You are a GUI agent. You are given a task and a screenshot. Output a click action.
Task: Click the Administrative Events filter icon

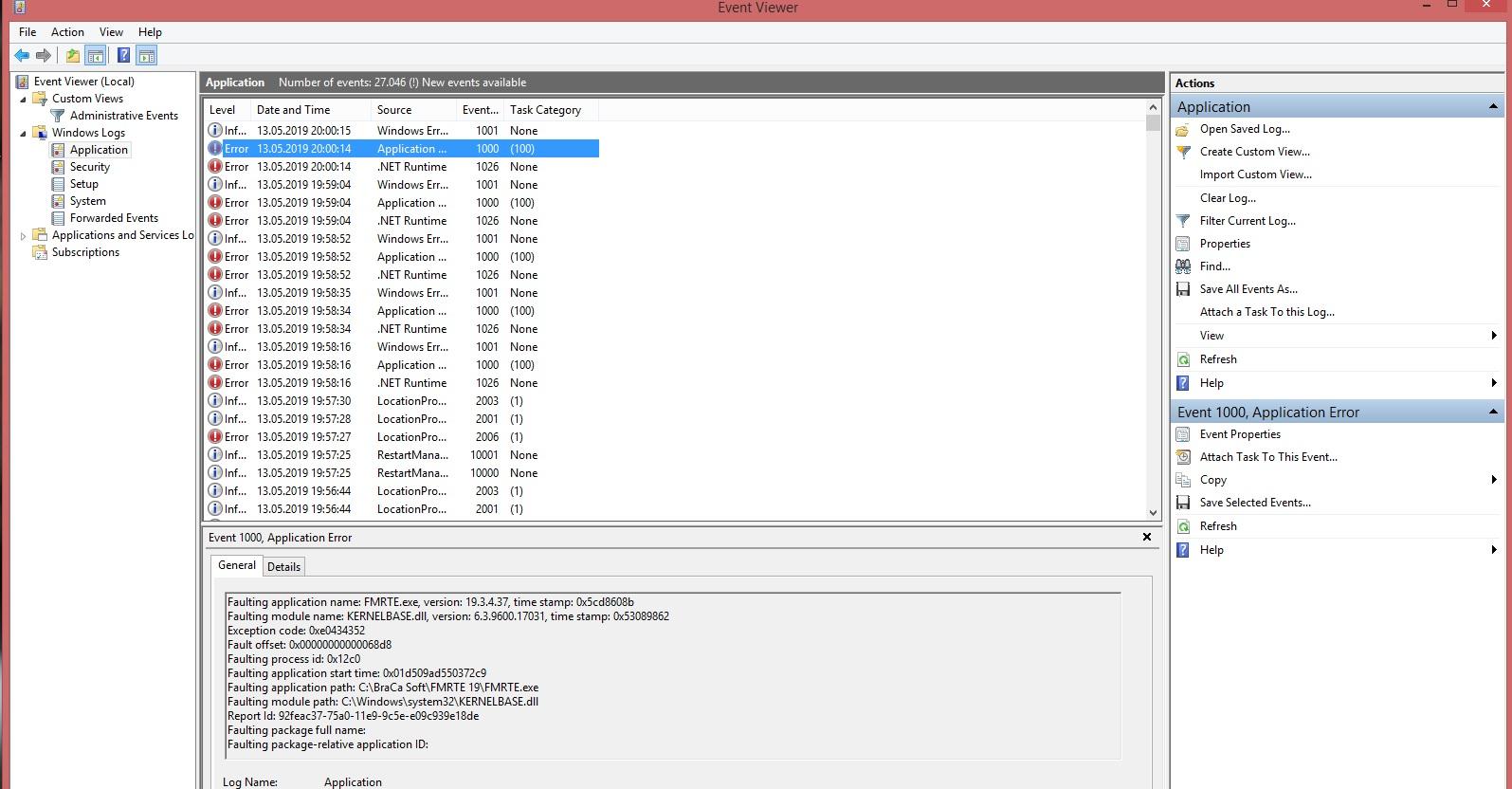pyautogui.click(x=58, y=116)
